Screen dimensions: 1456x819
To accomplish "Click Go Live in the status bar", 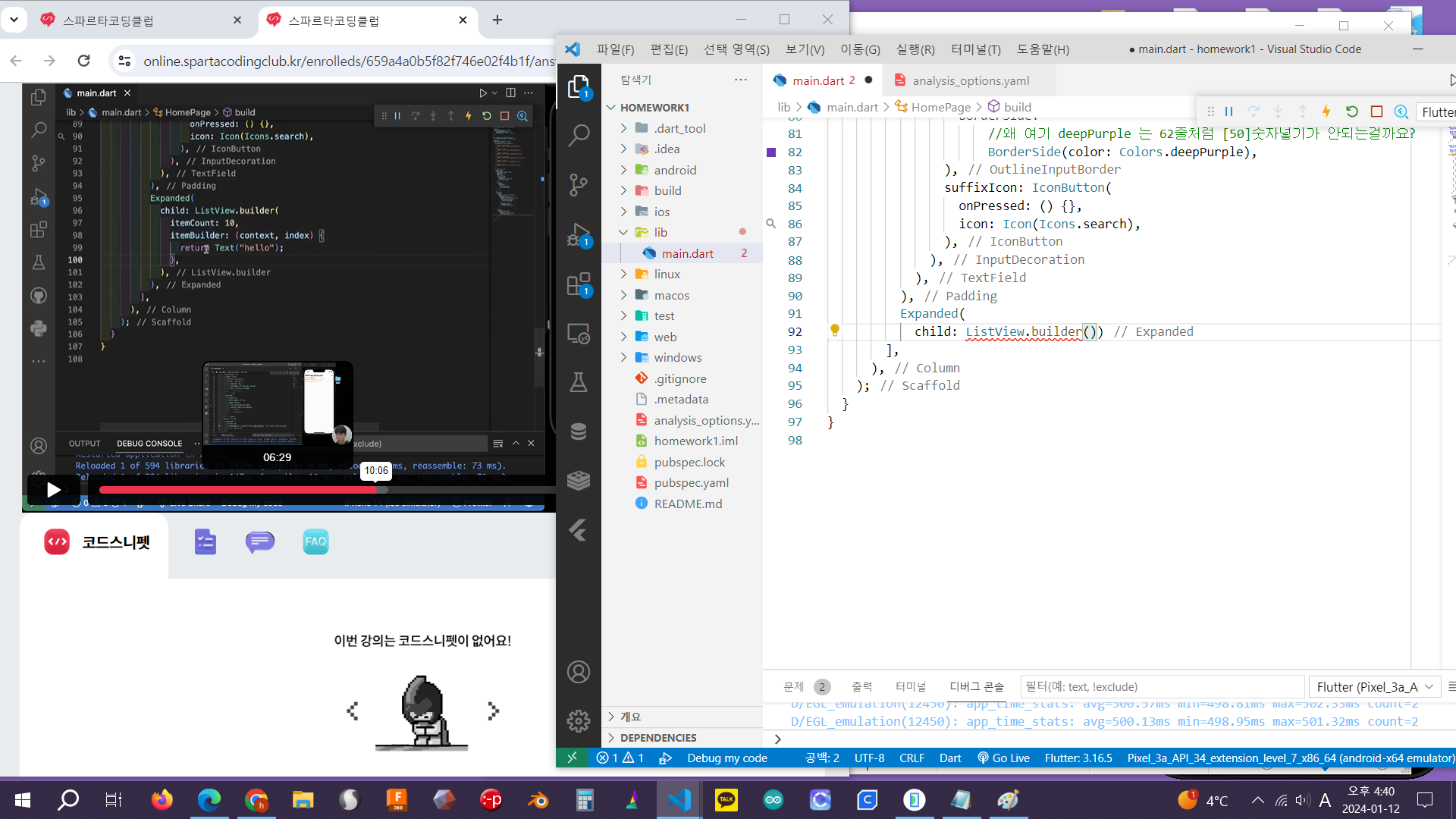I will pos(1003,758).
